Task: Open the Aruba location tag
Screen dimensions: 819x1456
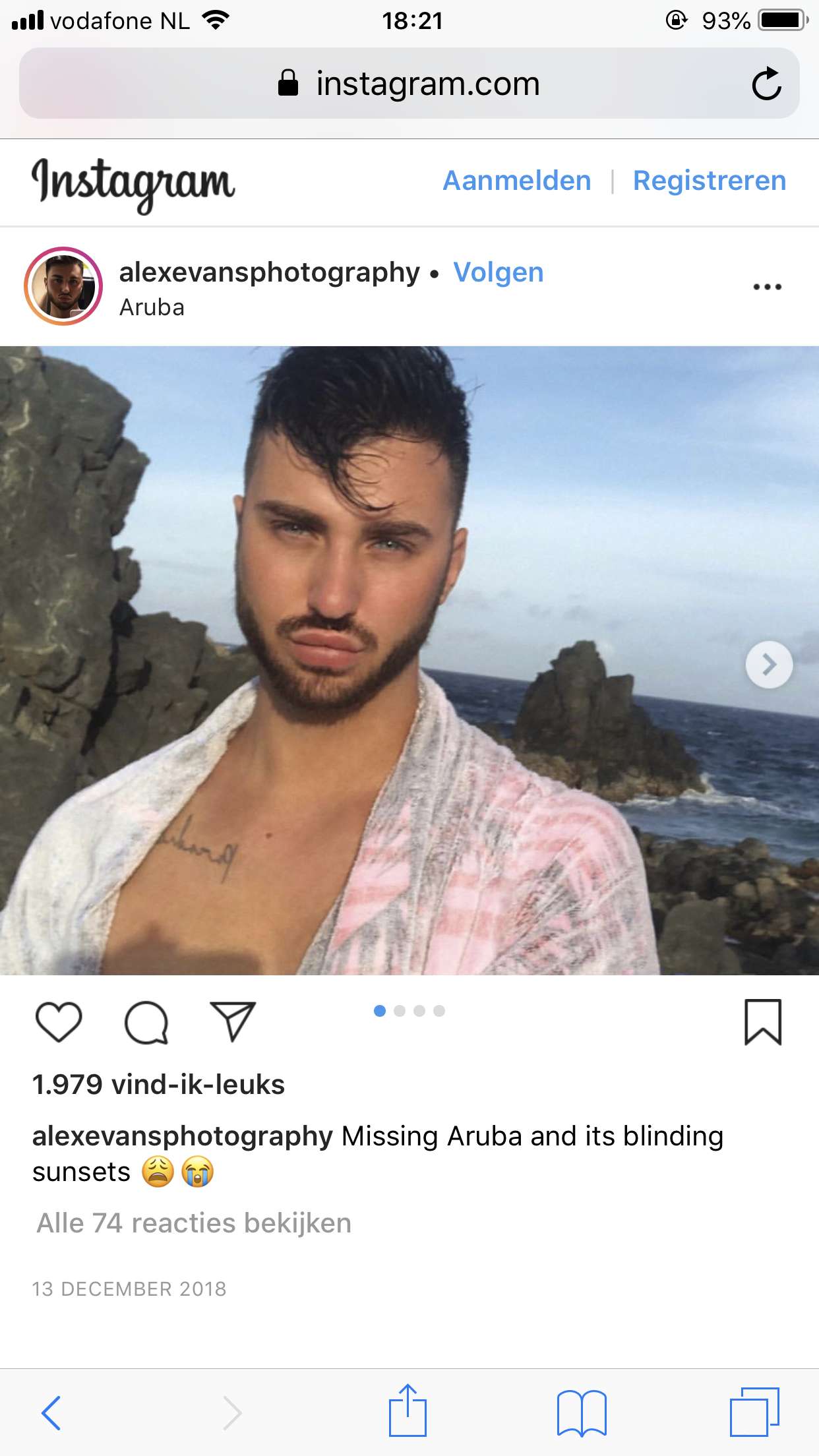Action: tap(152, 307)
